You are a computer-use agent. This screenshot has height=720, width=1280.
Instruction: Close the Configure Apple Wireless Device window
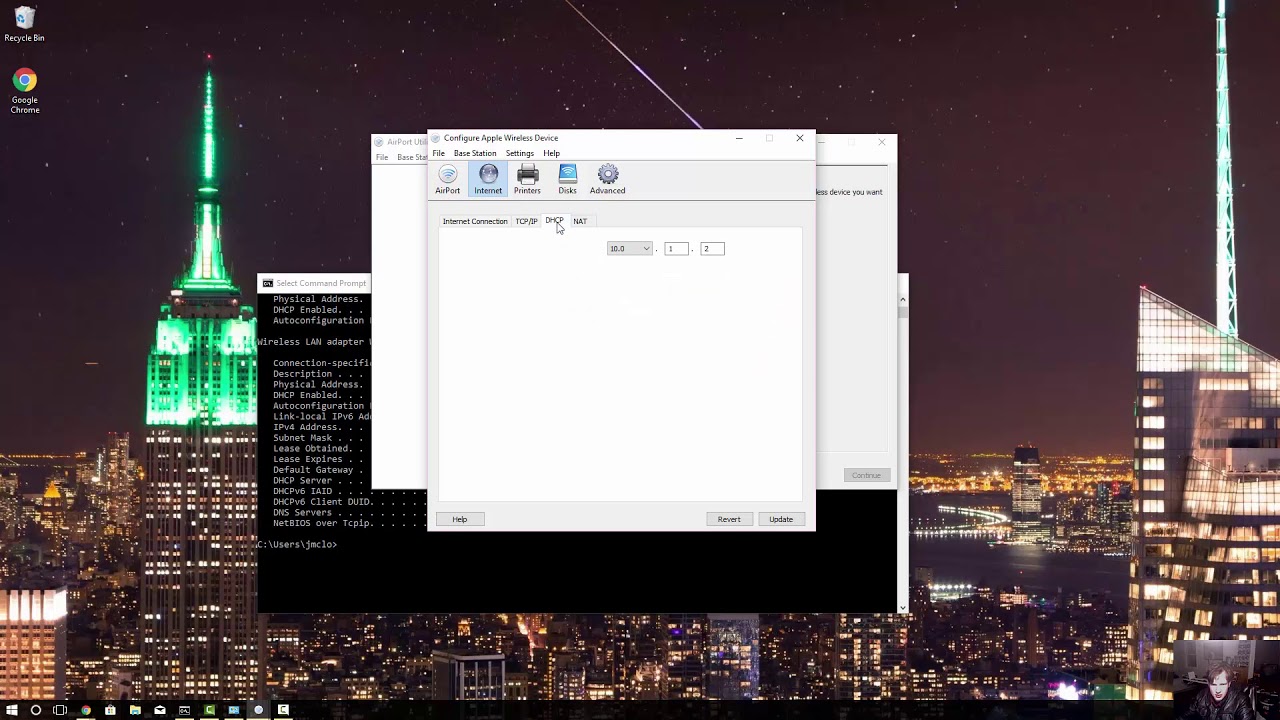pyautogui.click(x=800, y=138)
